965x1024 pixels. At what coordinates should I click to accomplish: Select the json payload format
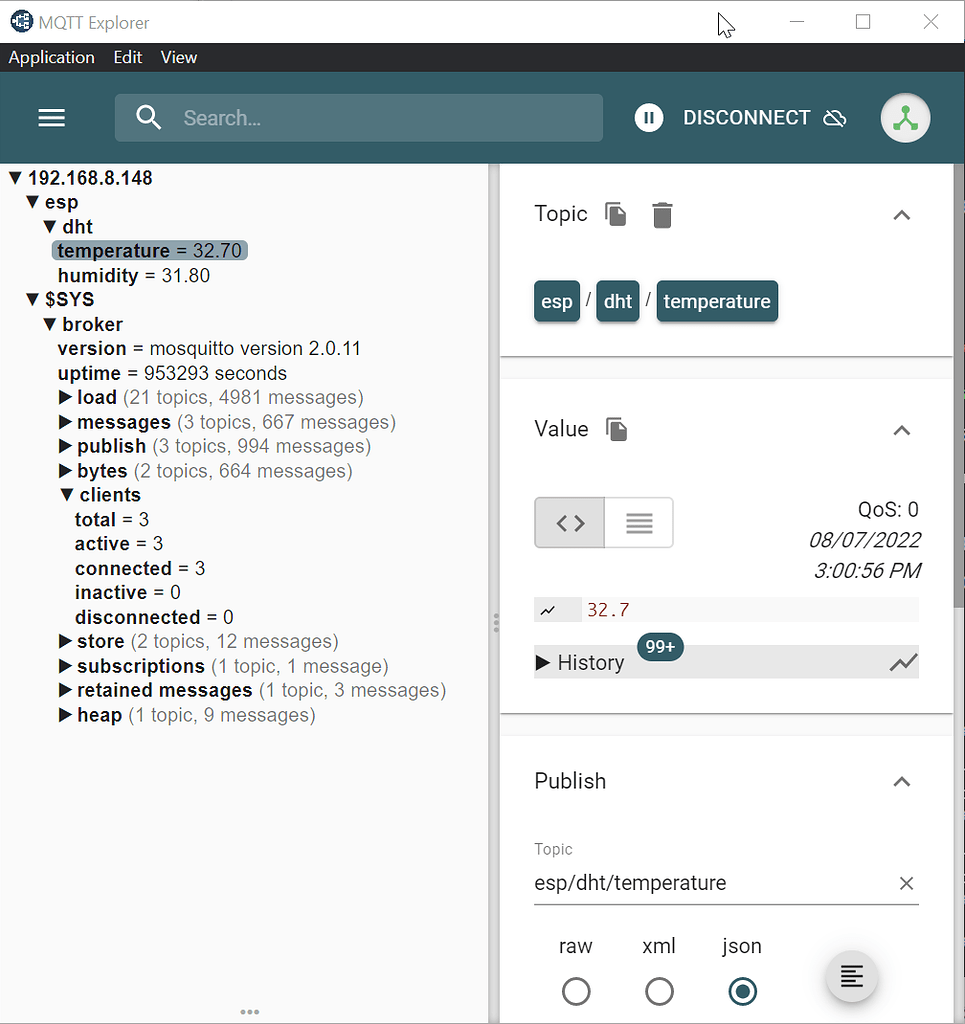[x=742, y=991]
